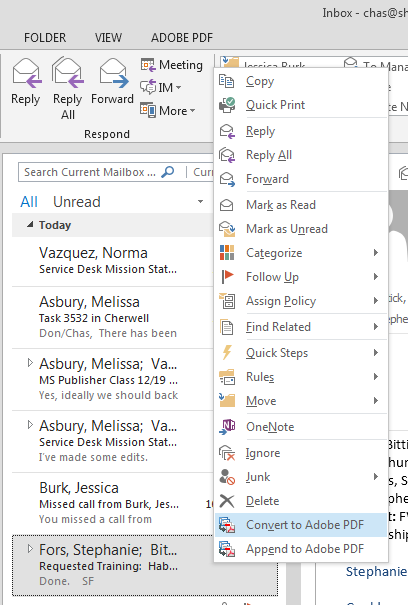Click the Ignore conversation icon
The image size is (408, 605).
click(227, 453)
